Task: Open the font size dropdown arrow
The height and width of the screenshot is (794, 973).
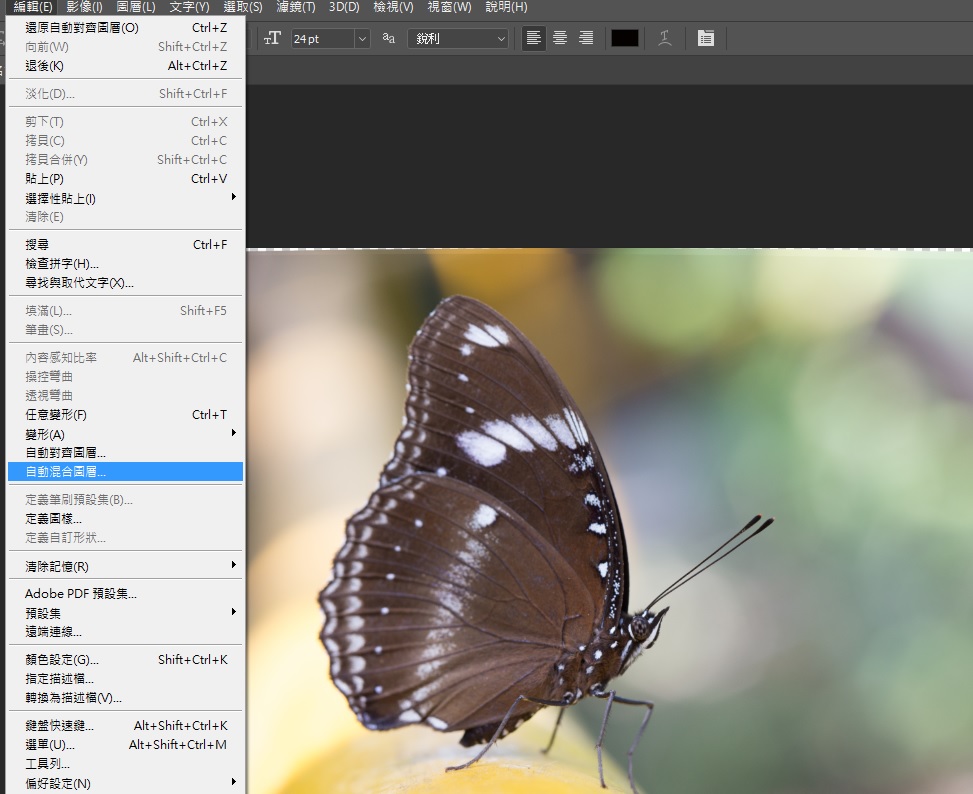Action: coord(362,38)
